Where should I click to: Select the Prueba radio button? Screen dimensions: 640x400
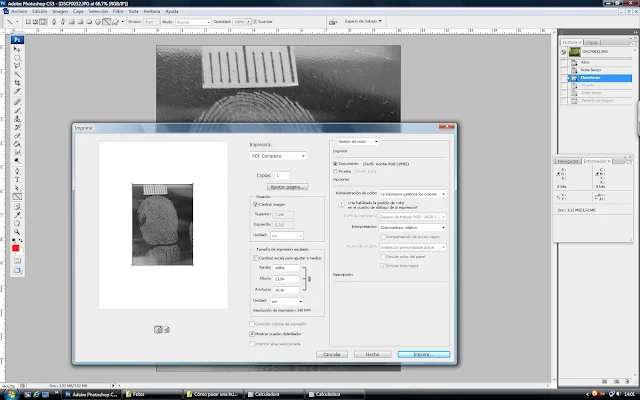pyautogui.click(x=335, y=171)
